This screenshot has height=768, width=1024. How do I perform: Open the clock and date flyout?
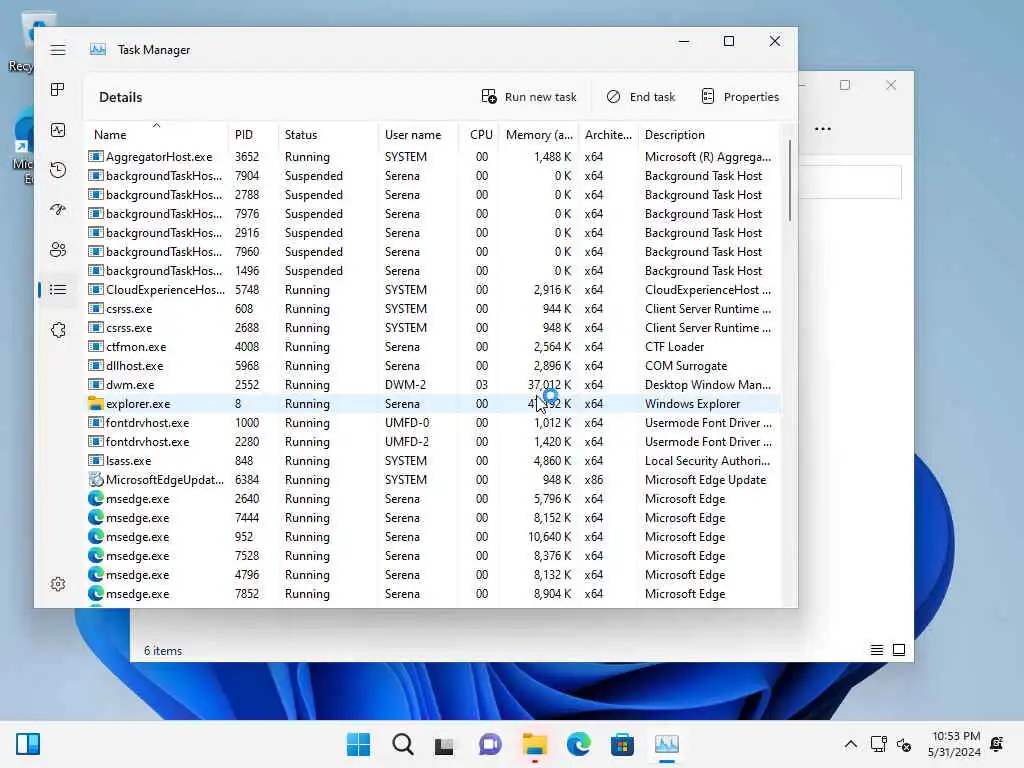(x=954, y=744)
